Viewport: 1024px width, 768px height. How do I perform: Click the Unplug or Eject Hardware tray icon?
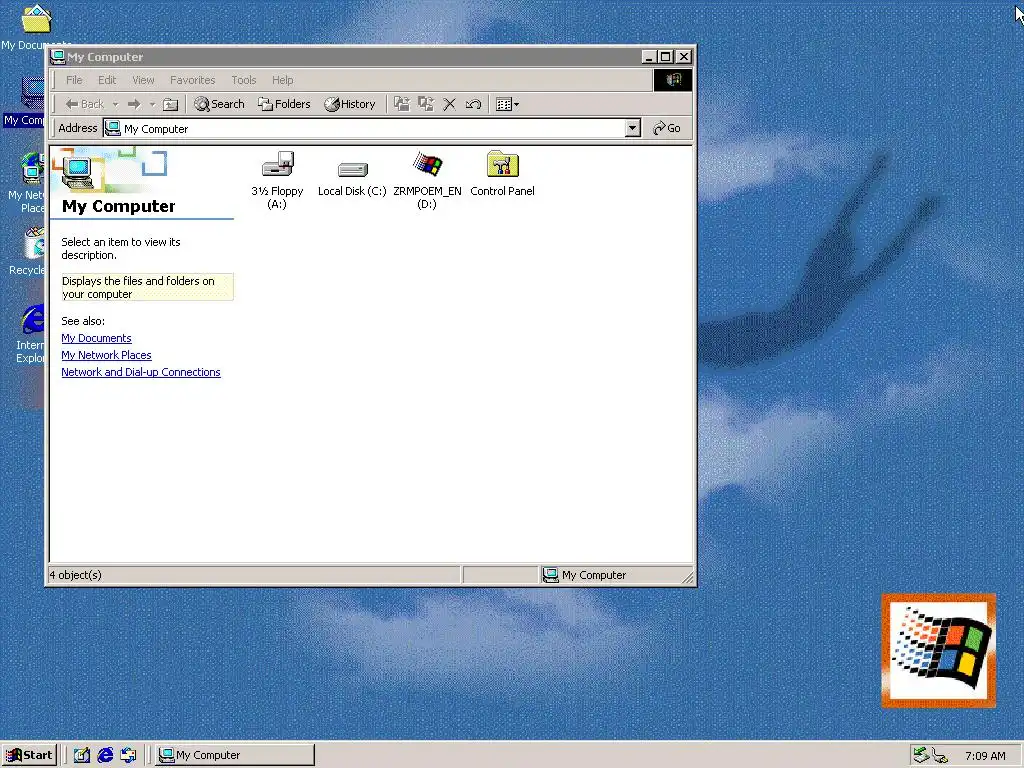pos(921,756)
